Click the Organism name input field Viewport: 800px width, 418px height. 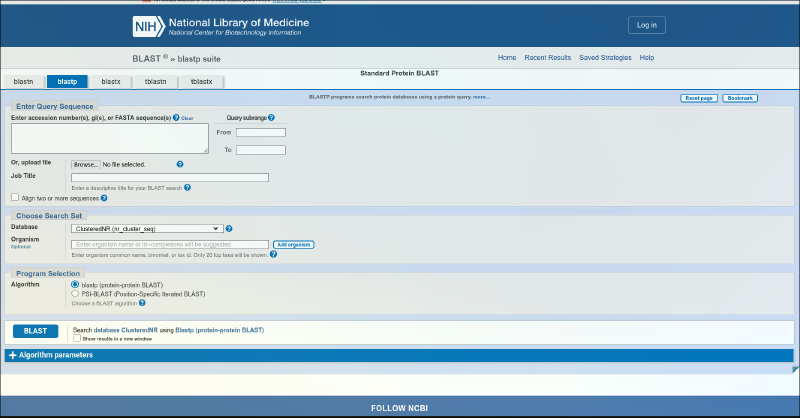tap(170, 244)
